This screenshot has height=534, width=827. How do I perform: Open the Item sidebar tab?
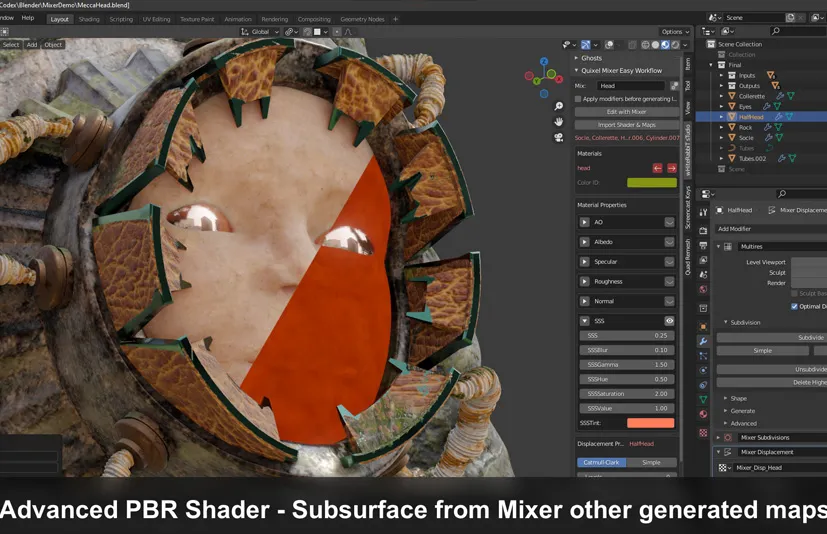[688, 64]
